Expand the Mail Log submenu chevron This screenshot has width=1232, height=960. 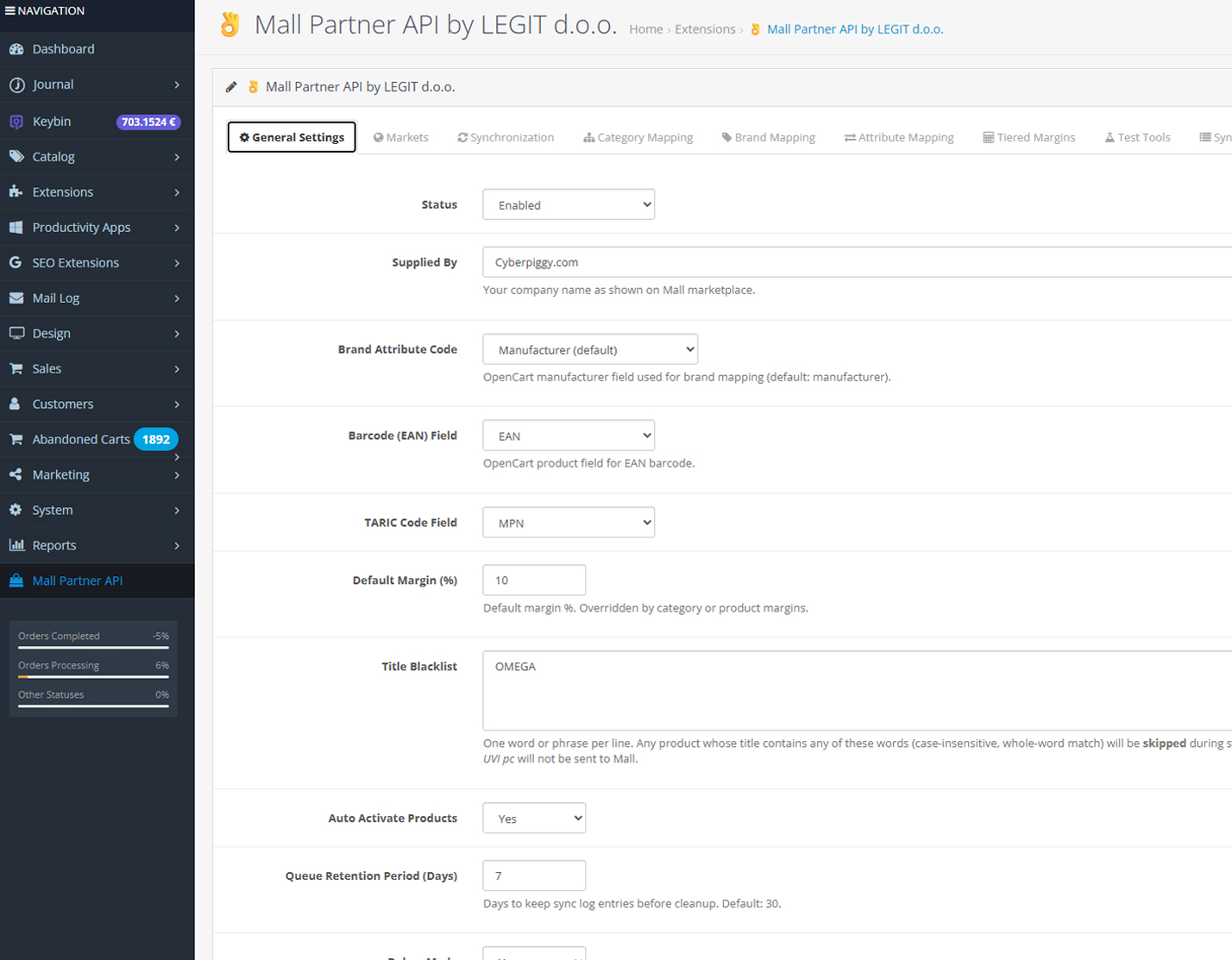pos(177,298)
